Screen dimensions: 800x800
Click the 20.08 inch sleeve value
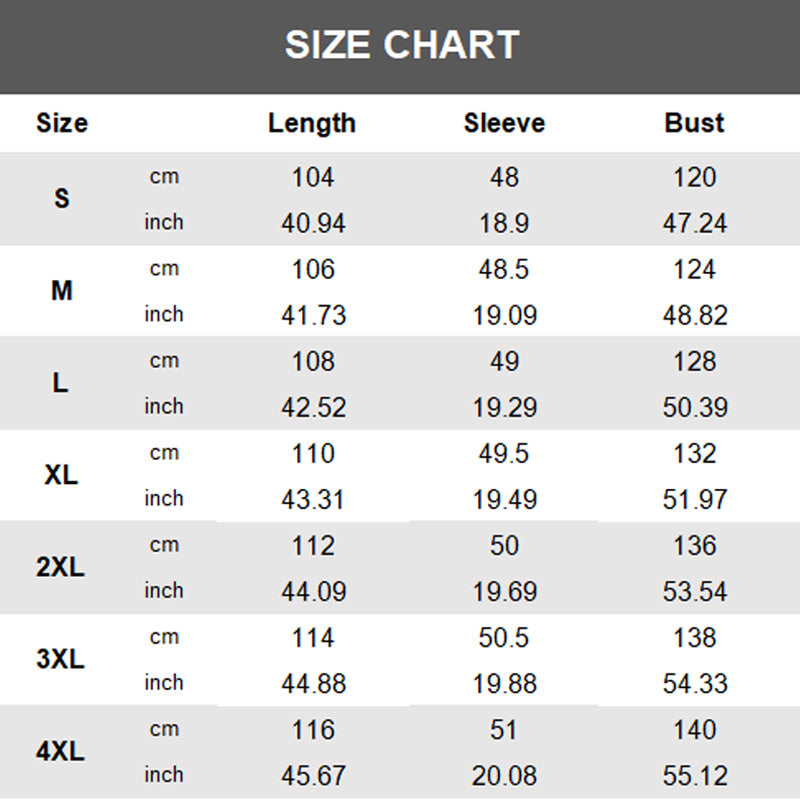tap(504, 775)
